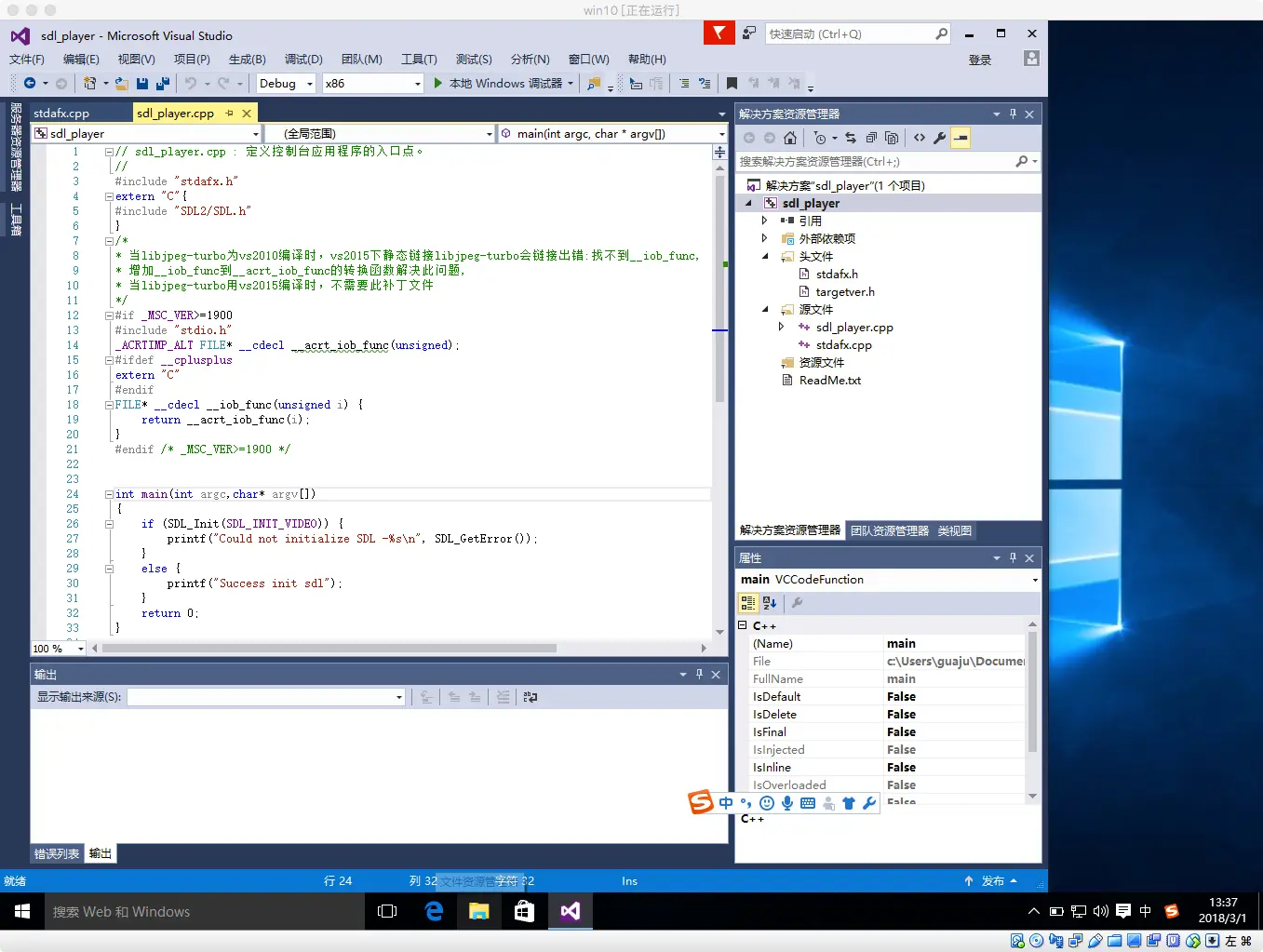Open the 生成(B) menu
Viewport: 1263px width, 952px height.
[x=248, y=60]
